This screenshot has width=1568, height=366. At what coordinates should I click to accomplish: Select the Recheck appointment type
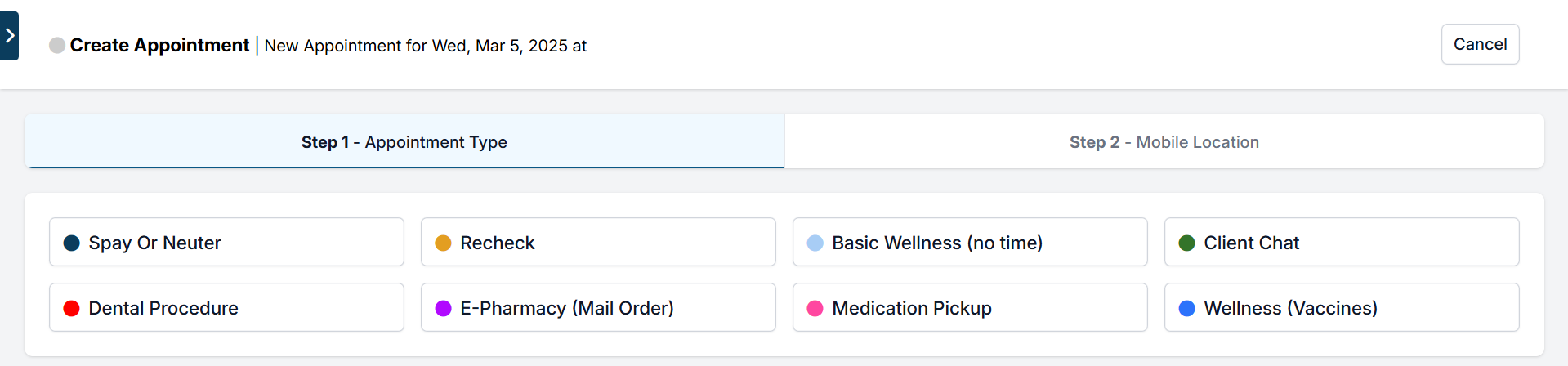pyautogui.click(x=598, y=243)
